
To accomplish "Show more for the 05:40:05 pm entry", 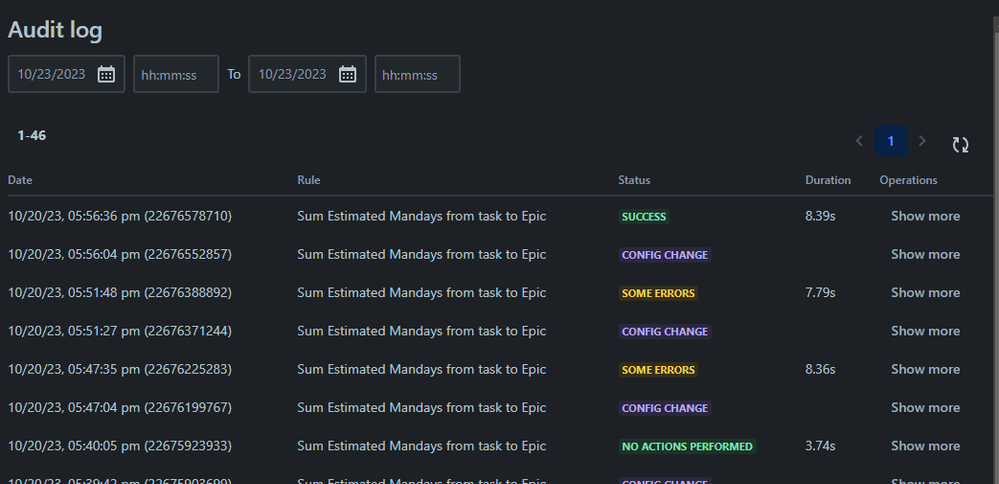I will 925,445.
